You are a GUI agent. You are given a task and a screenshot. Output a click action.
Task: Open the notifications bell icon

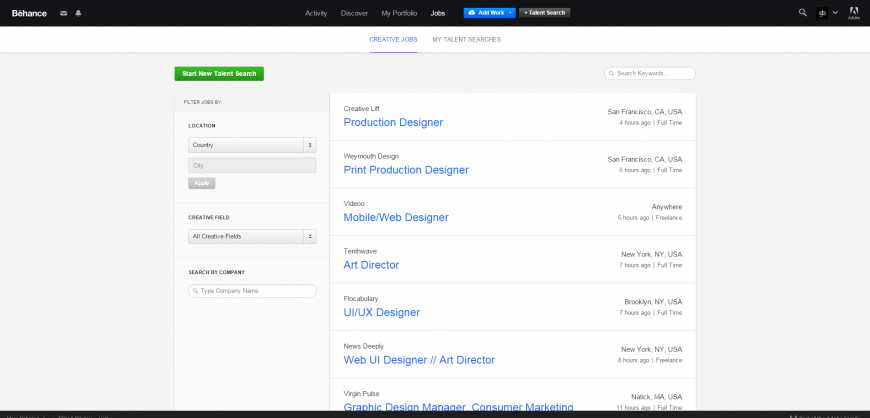78,13
